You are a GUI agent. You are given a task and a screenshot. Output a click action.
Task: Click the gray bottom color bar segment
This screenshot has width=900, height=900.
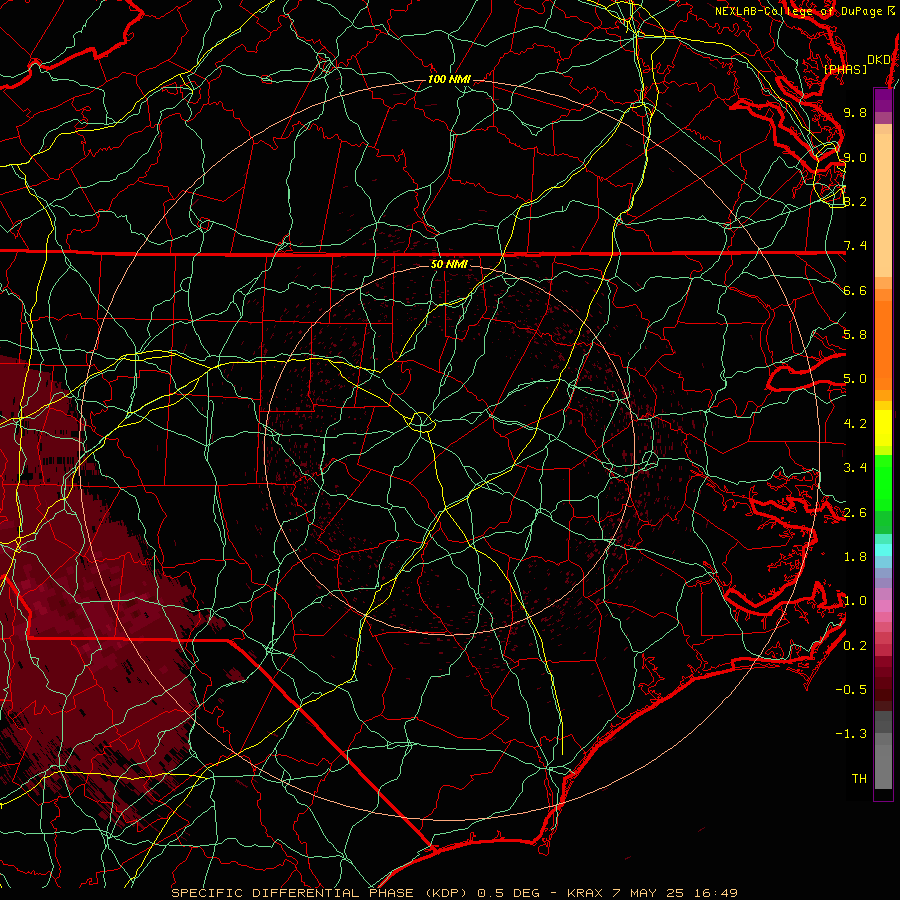(883, 766)
